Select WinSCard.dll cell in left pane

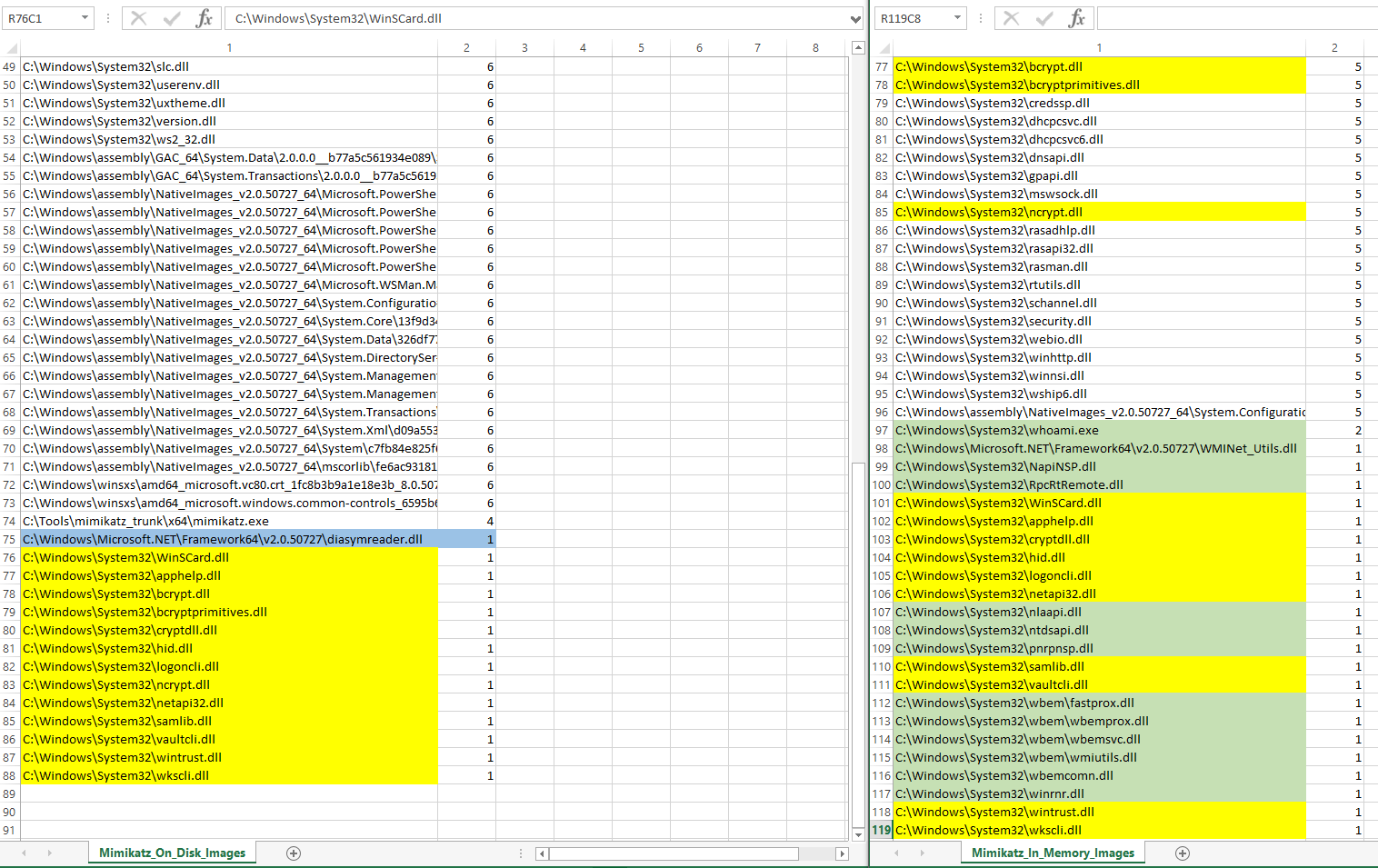229,557
